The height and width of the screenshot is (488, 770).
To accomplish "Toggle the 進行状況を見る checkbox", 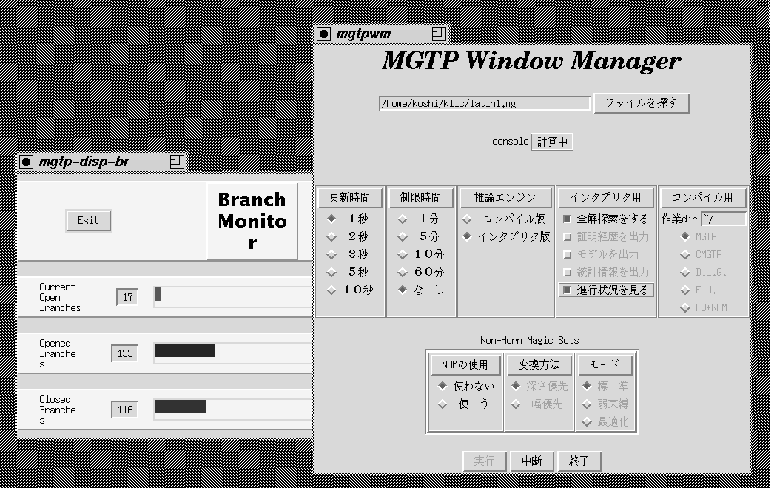I will click(566, 290).
